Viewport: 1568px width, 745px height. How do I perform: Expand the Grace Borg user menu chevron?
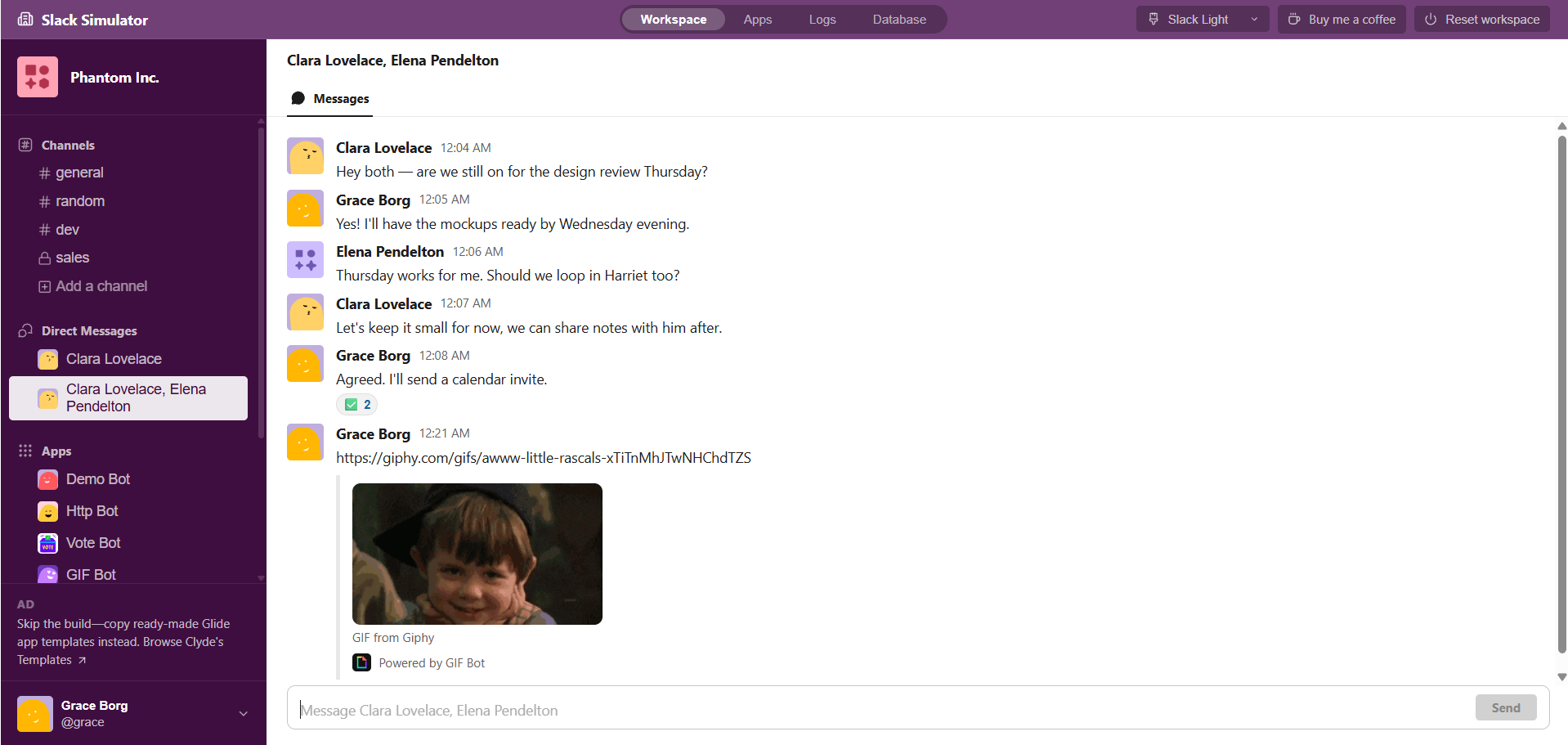point(244,714)
